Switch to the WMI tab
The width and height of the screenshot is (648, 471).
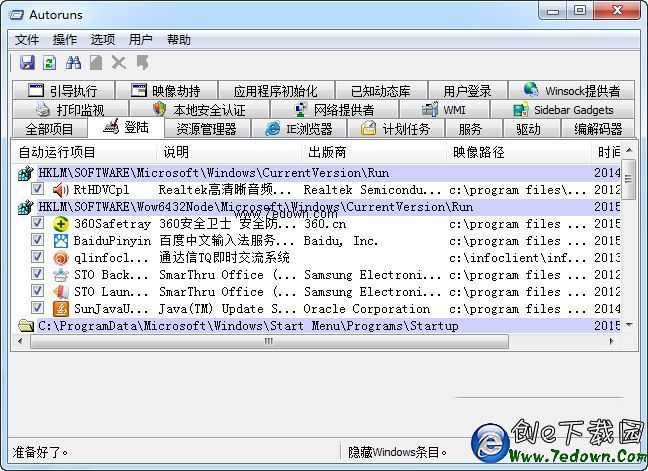click(x=444, y=110)
